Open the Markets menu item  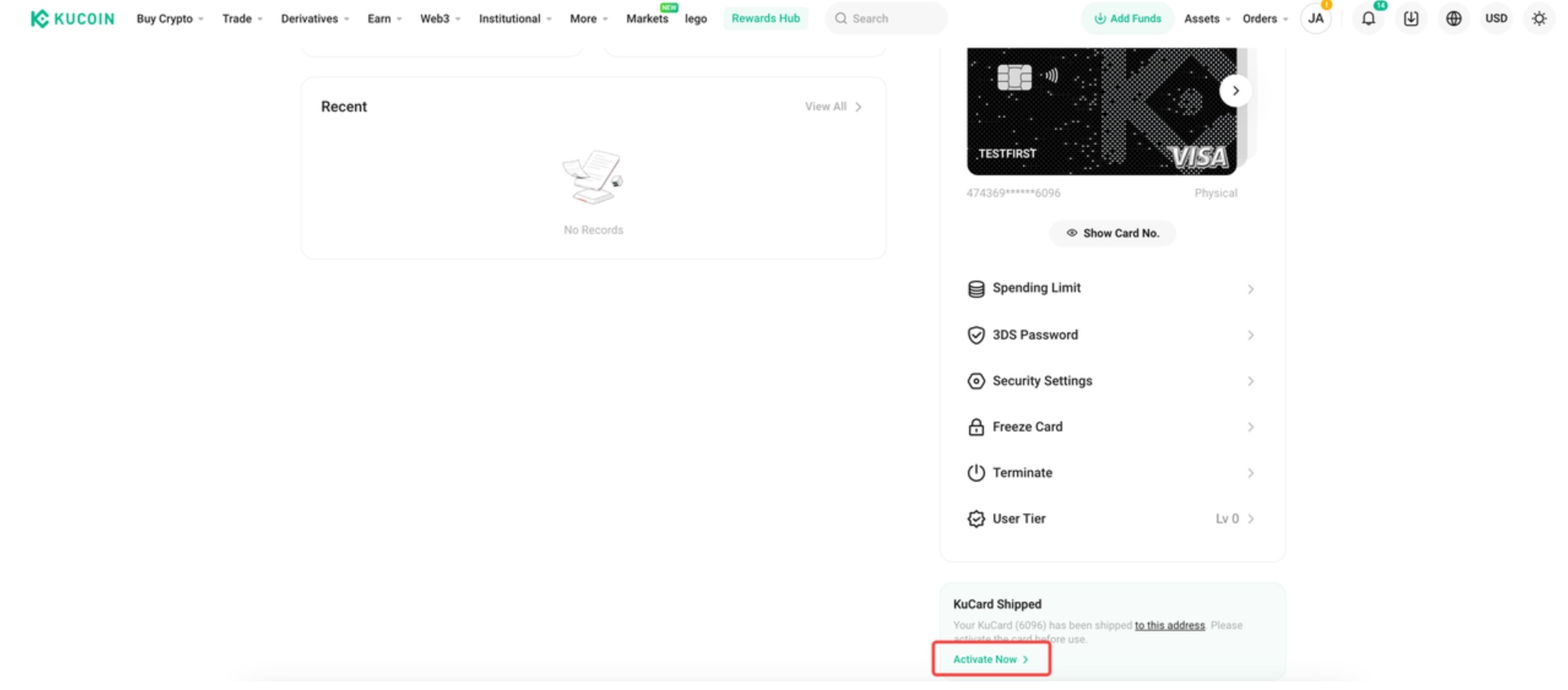click(x=647, y=18)
